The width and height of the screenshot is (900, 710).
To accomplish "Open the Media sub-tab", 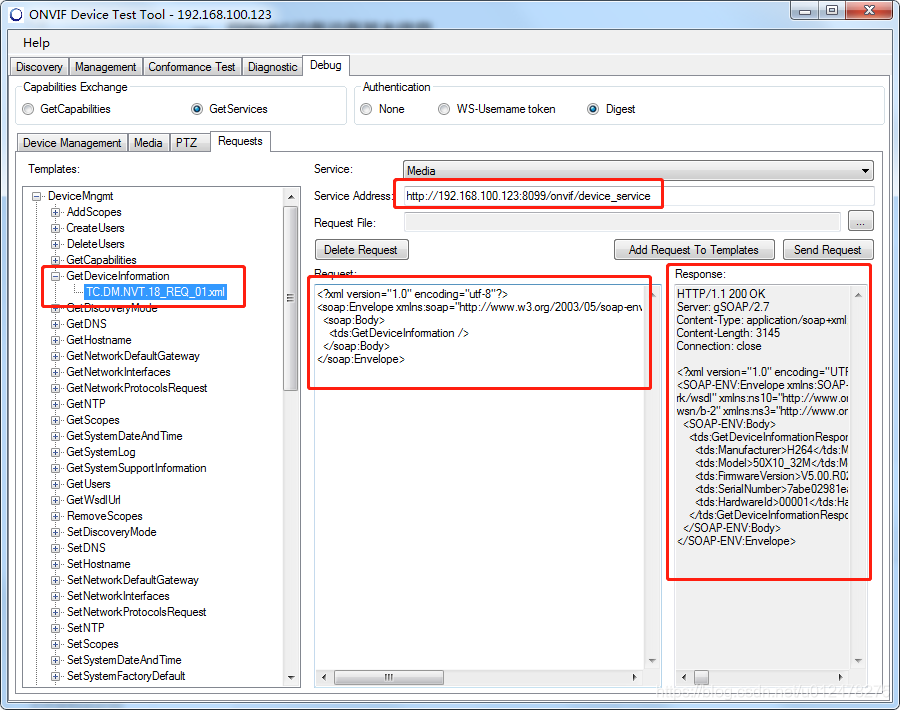I will 148,143.
